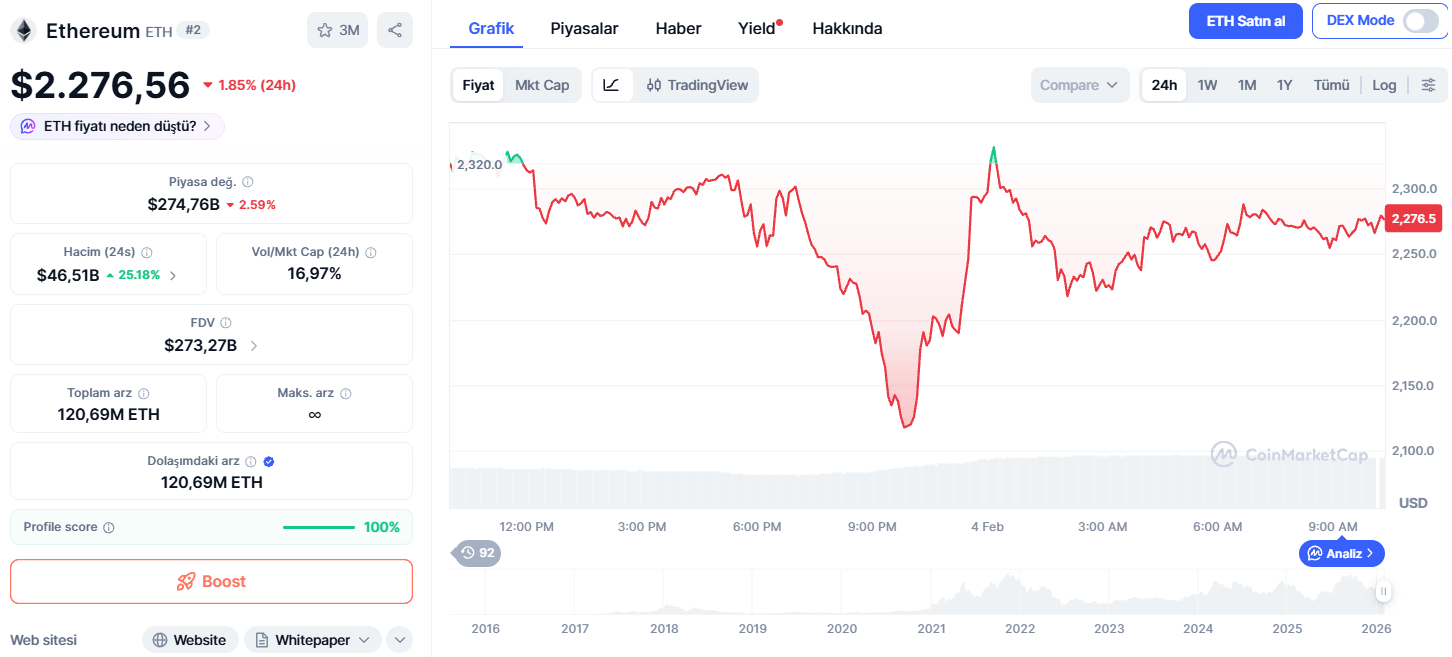Toggle DEX Mode switch
This screenshot has width=1452, height=657.
[1420, 21]
